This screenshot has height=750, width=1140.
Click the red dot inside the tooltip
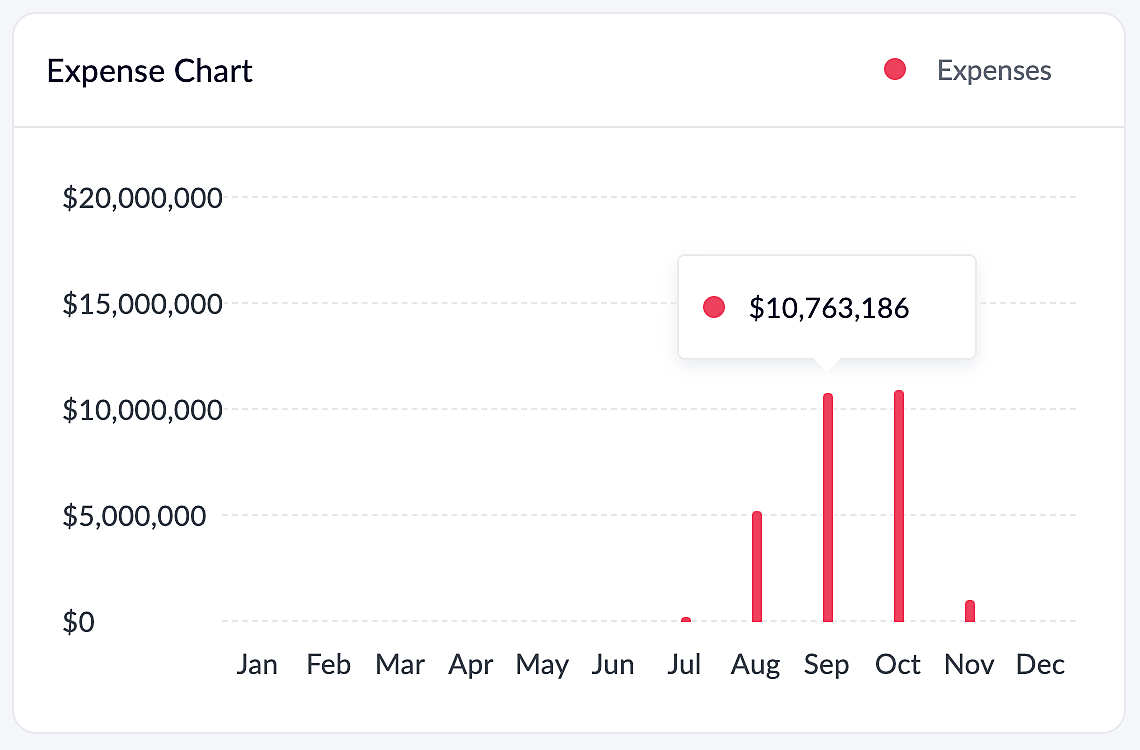[x=713, y=308]
